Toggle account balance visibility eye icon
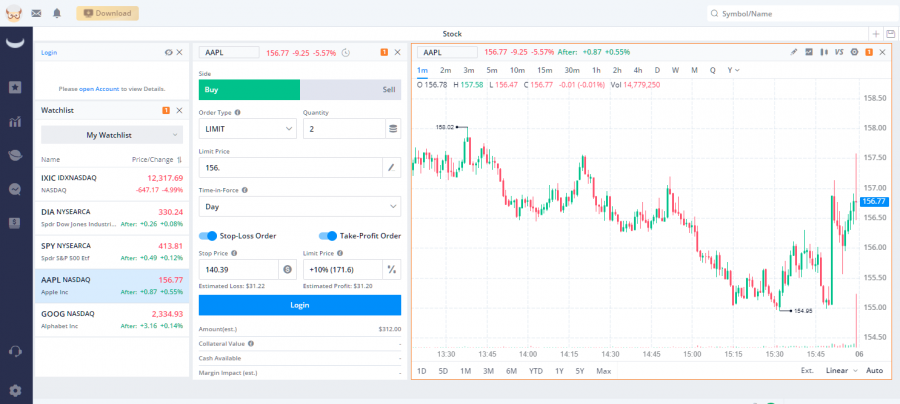The height and width of the screenshot is (404, 900). click(168, 52)
